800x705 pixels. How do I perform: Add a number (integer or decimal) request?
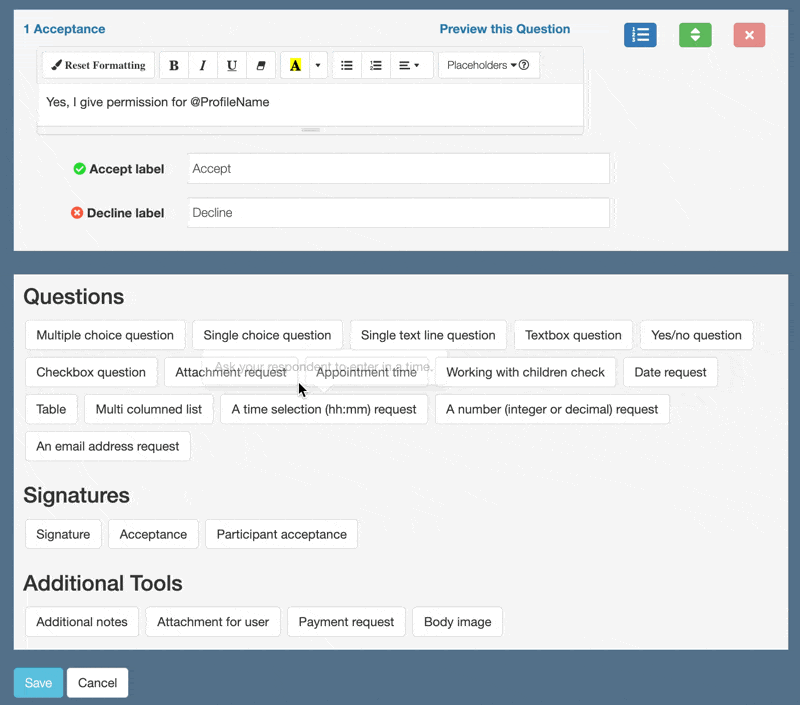(x=552, y=409)
